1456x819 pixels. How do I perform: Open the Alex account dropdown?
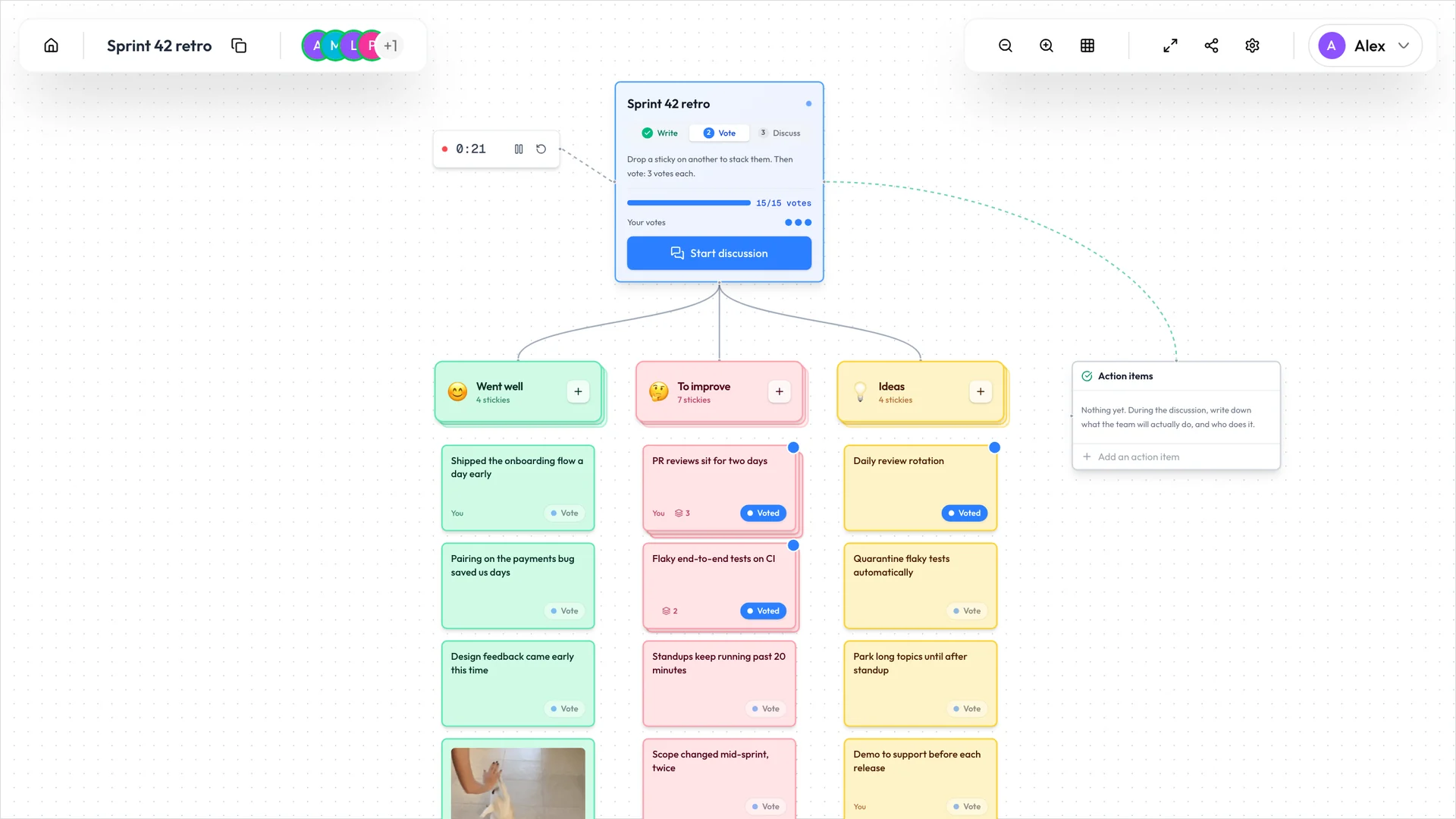coord(1365,45)
